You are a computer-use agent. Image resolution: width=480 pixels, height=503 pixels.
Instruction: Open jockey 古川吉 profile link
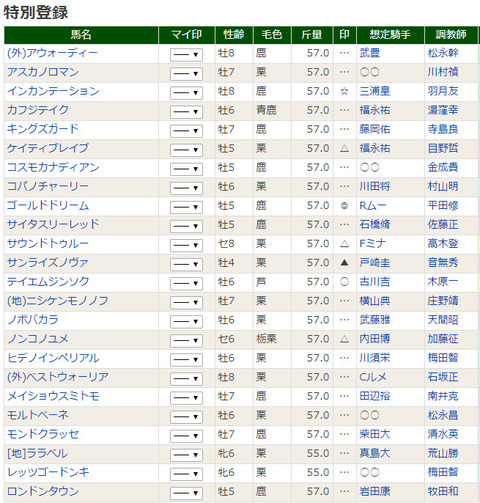[x=375, y=282]
